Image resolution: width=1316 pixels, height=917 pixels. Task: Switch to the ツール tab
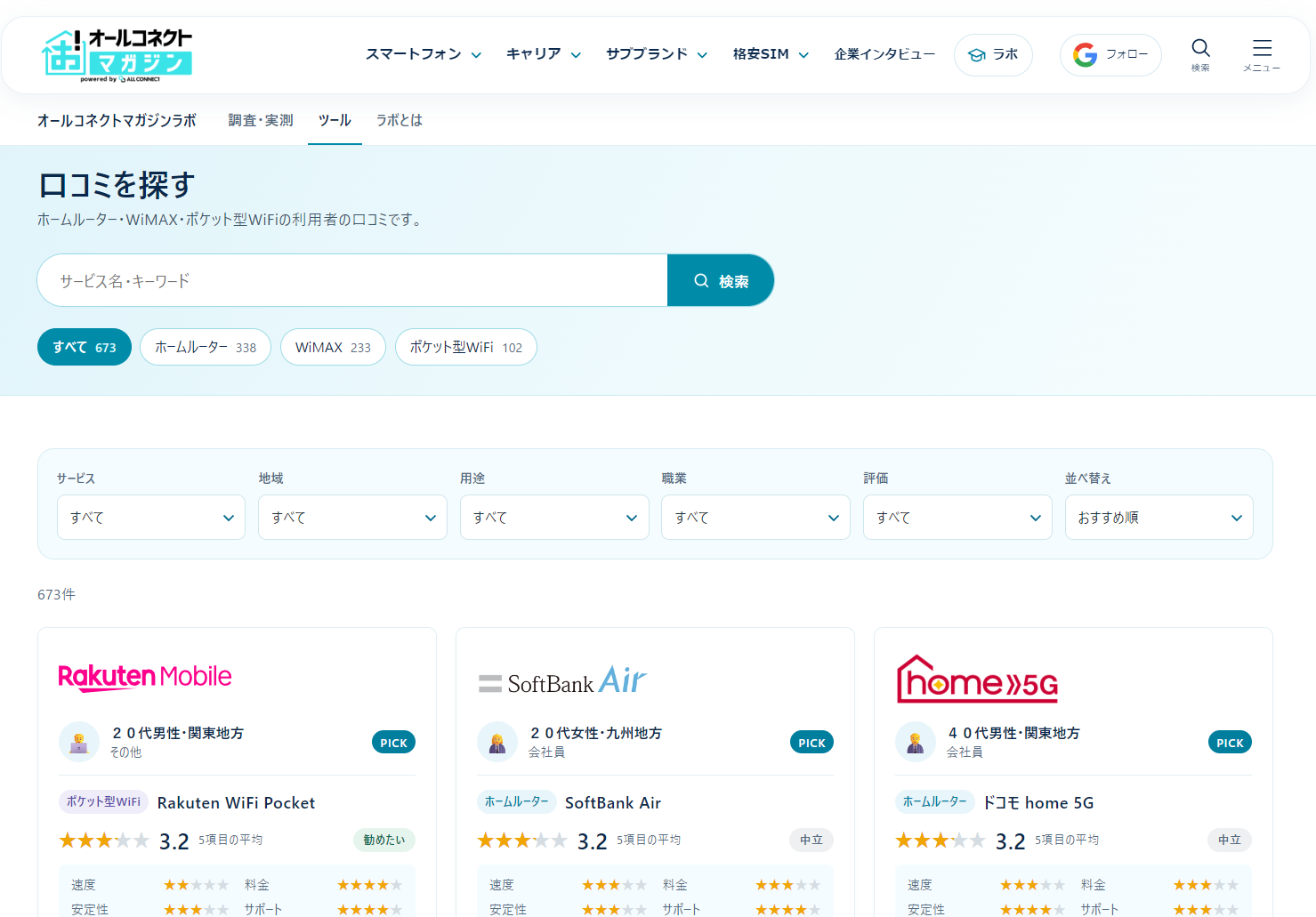(x=335, y=120)
